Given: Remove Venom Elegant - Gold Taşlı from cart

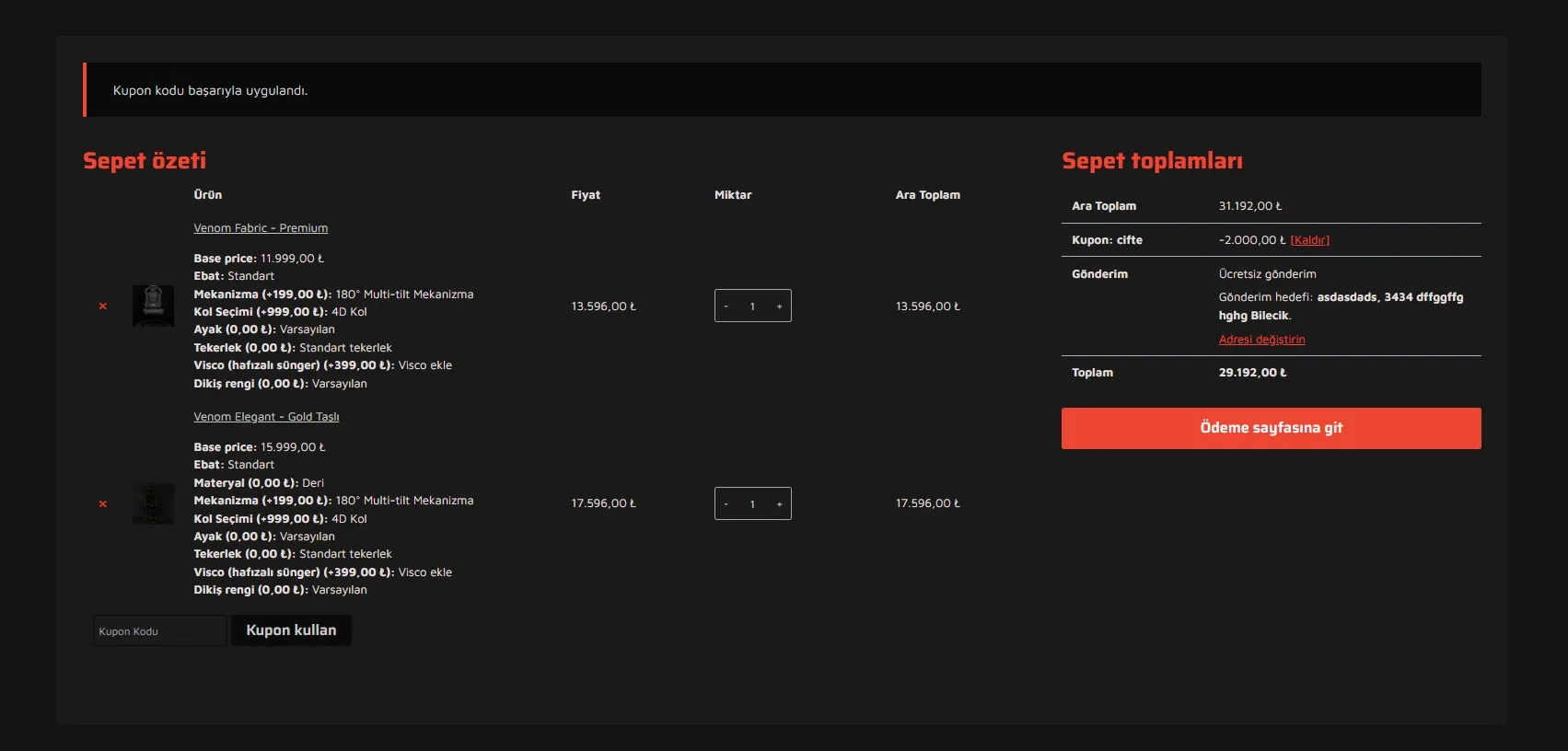Looking at the screenshot, I should (x=103, y=504).
